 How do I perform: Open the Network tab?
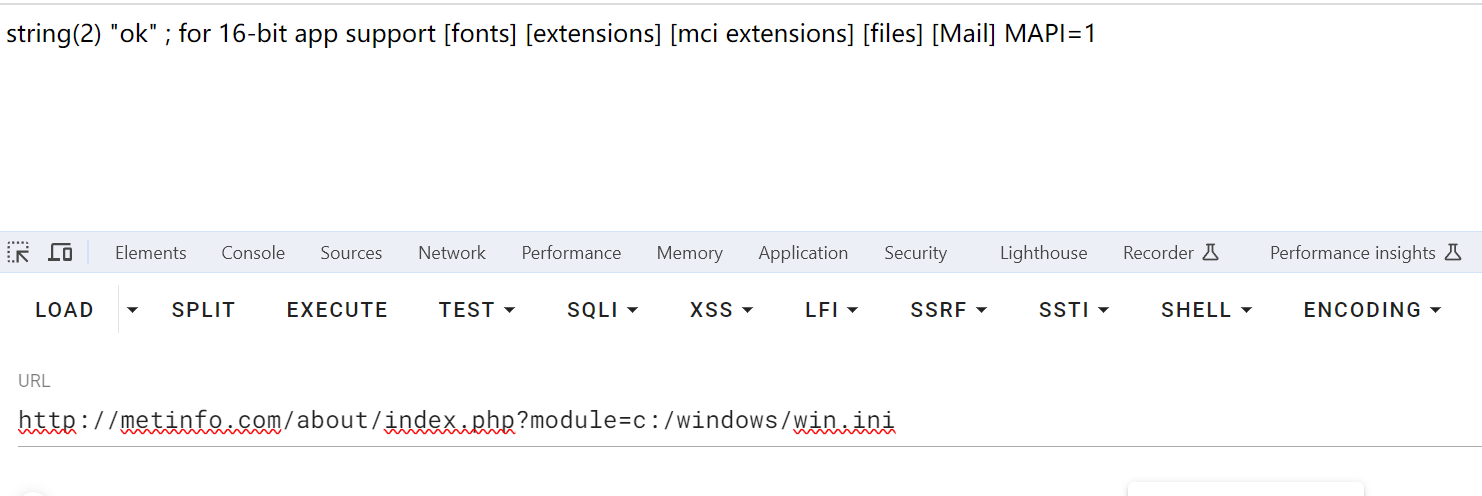(x=452, y=253)
